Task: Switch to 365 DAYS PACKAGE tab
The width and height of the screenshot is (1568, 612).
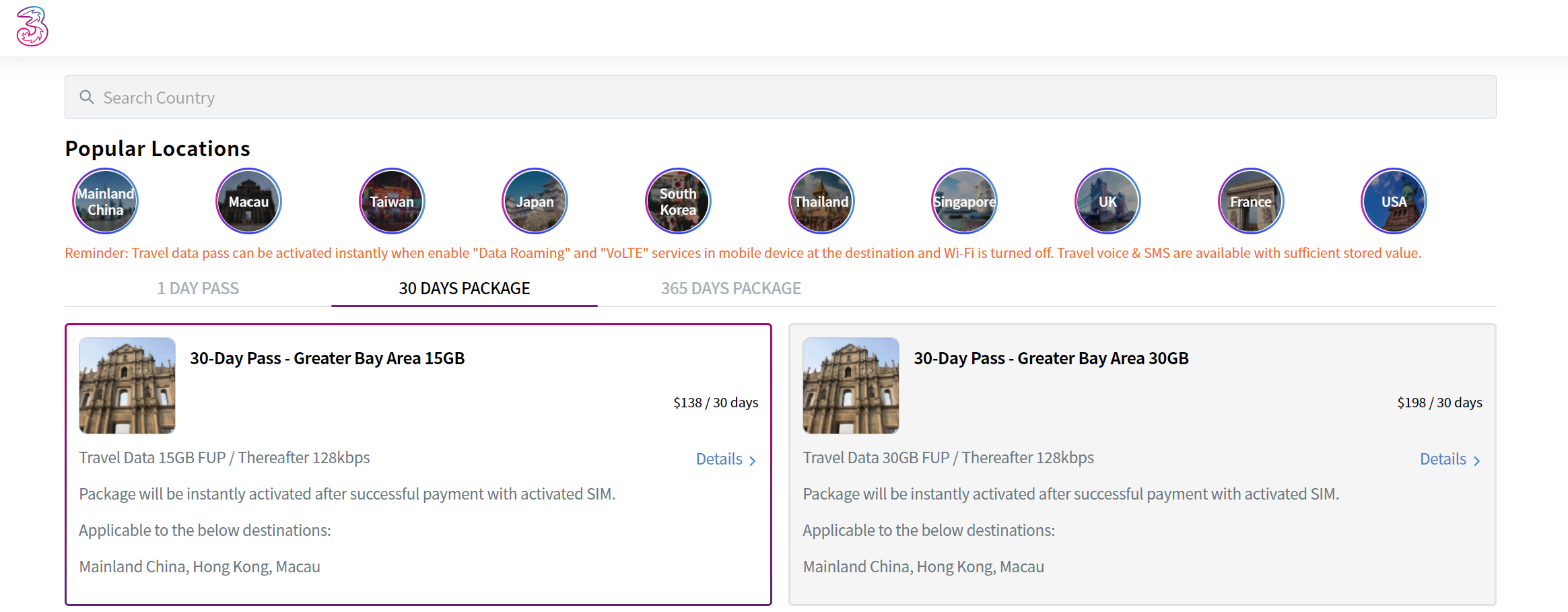Action: coord(730,289)
